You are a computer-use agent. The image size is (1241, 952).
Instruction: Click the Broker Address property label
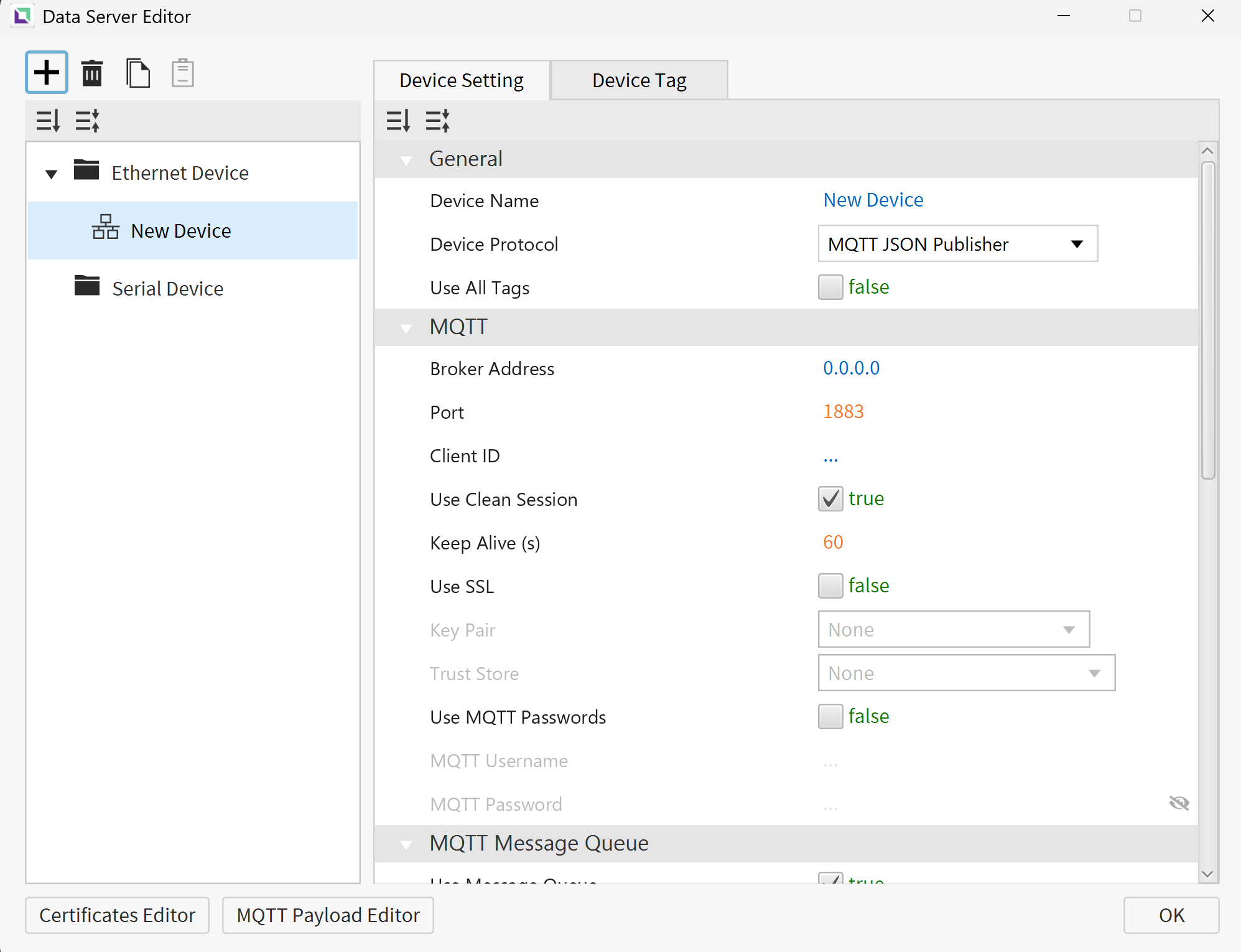492,369
